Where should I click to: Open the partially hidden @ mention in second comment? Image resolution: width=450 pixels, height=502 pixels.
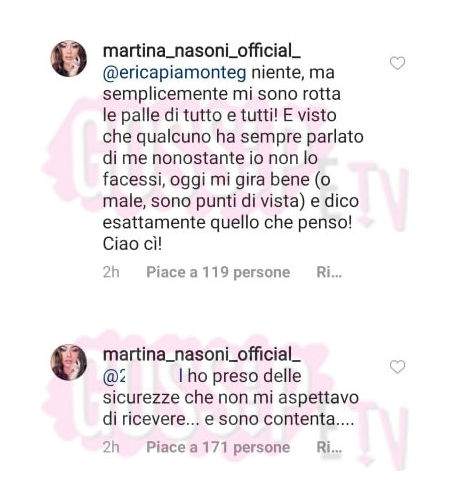[113, 377]
